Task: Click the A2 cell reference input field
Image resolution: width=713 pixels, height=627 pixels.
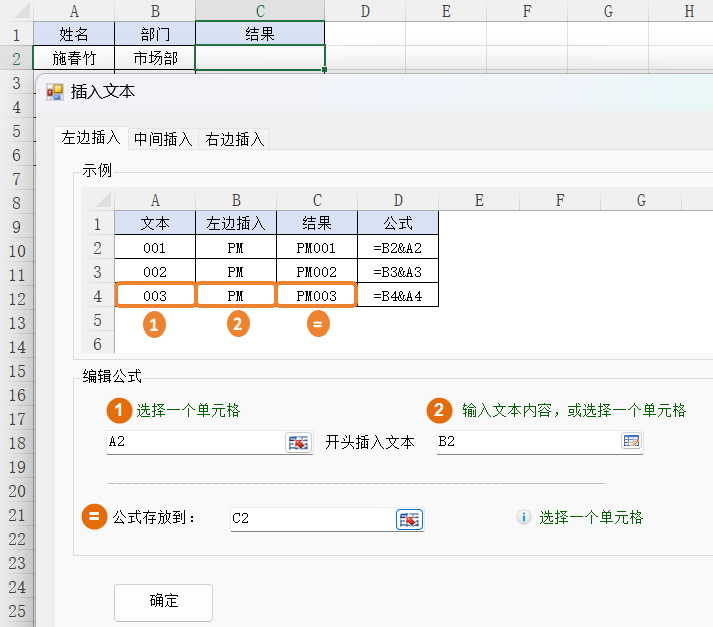Action: click(195, 442)
